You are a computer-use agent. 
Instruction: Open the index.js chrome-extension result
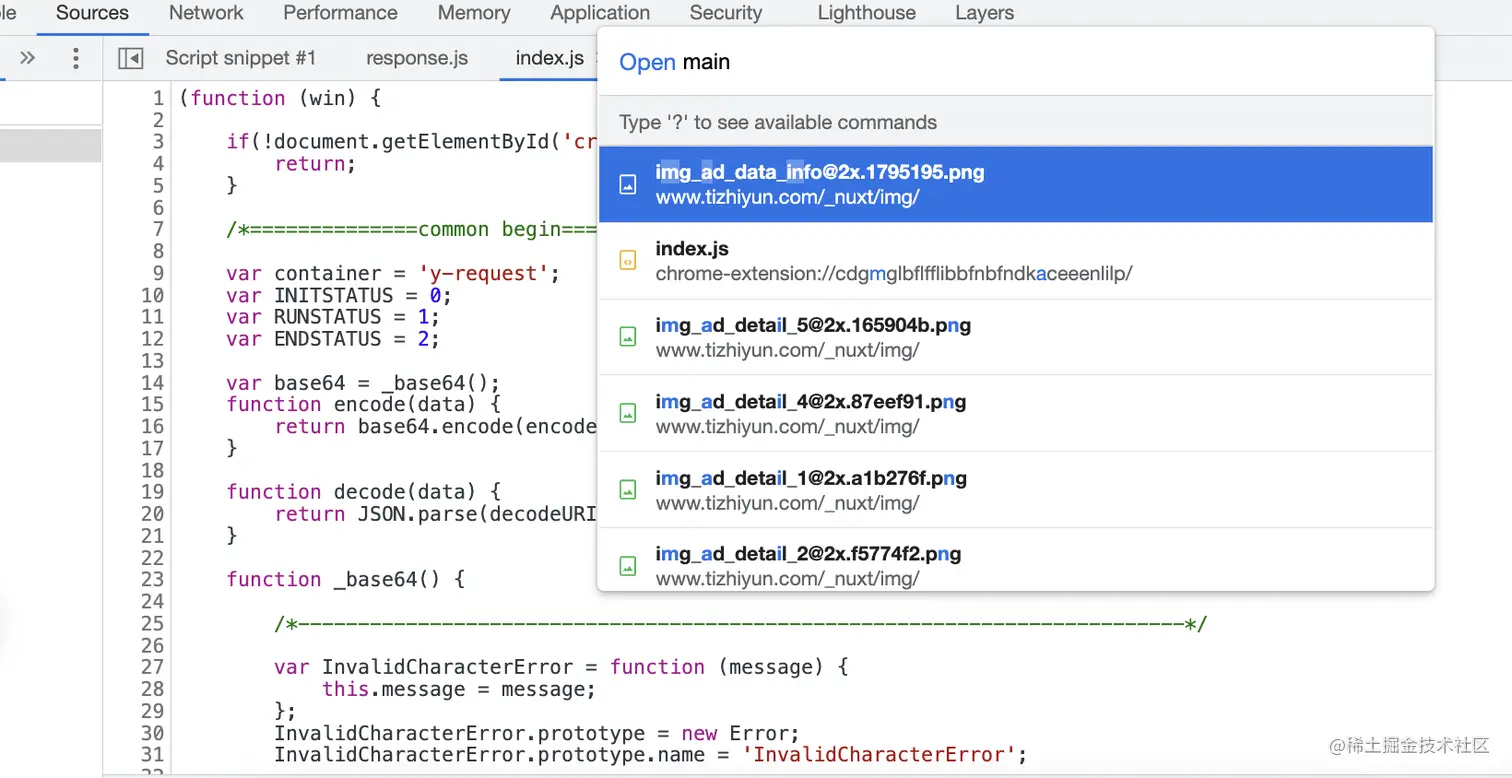[1015, 261]
